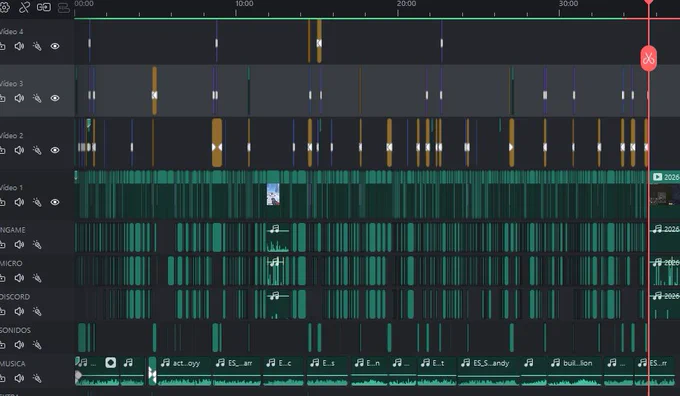Select the 'ES_...arr' music clip
The height and width of the screenshot is (396, 680).
237,371
